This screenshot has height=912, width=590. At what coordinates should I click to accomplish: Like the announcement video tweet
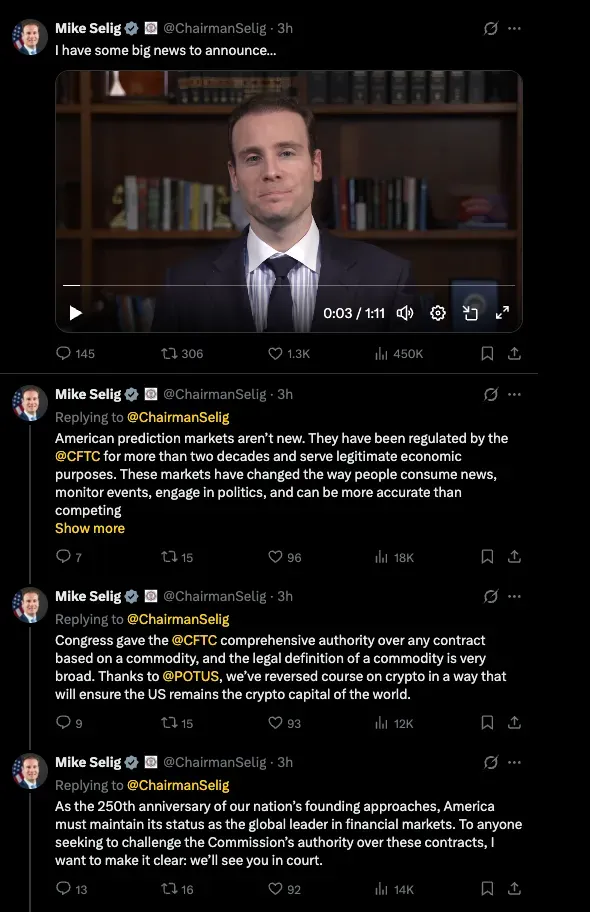[x=275, y=353]
